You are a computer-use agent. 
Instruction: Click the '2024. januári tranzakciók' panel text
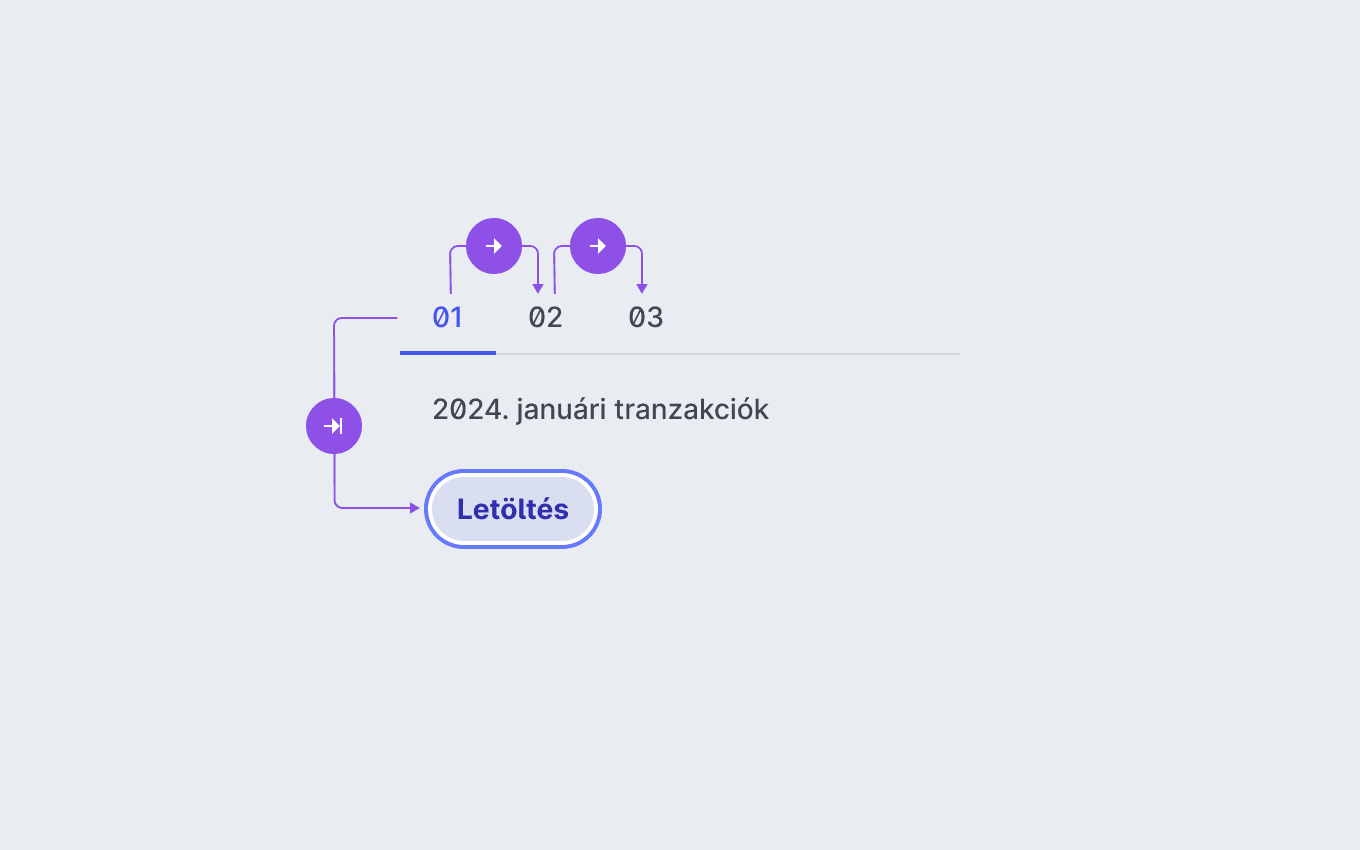601,410
